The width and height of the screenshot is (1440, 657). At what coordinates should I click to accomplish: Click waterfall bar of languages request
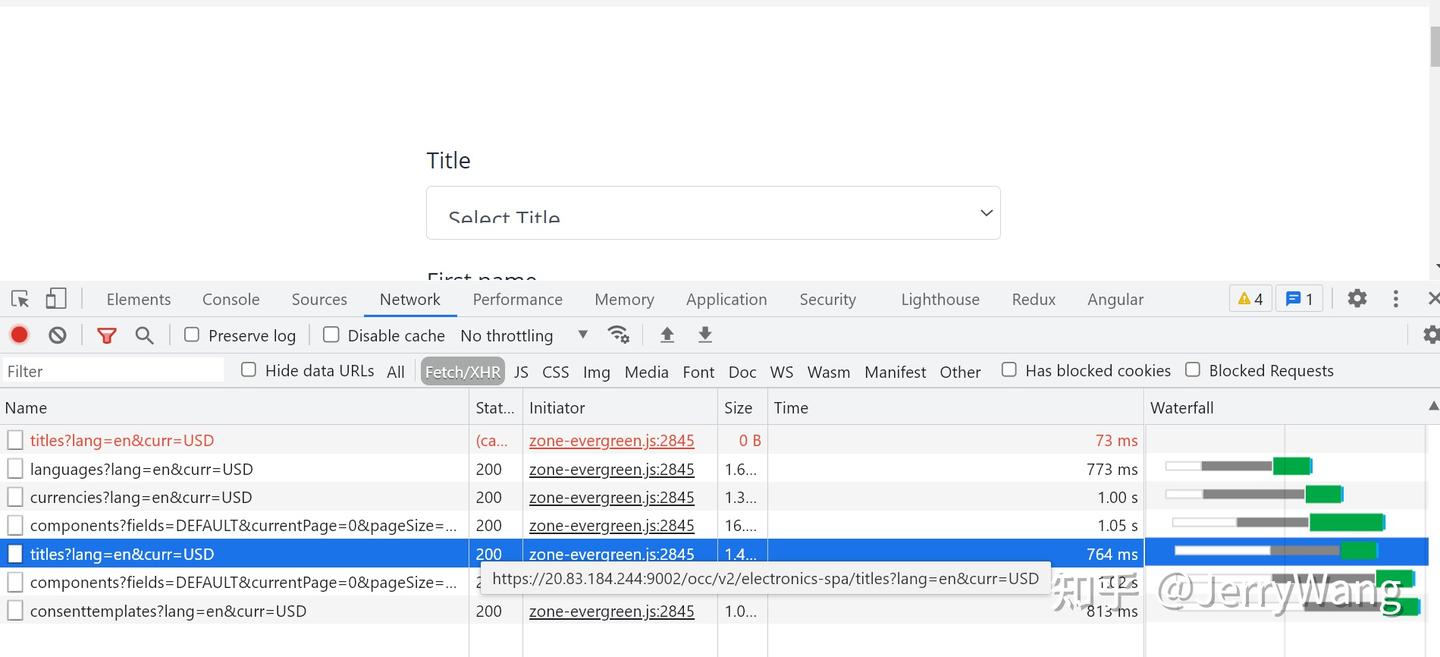click(1239, 465)
